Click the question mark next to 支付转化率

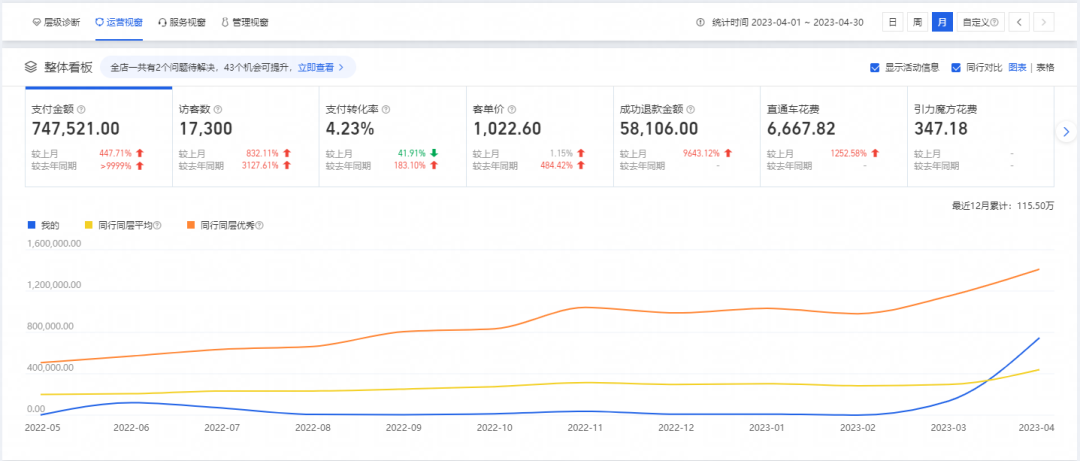386,109
